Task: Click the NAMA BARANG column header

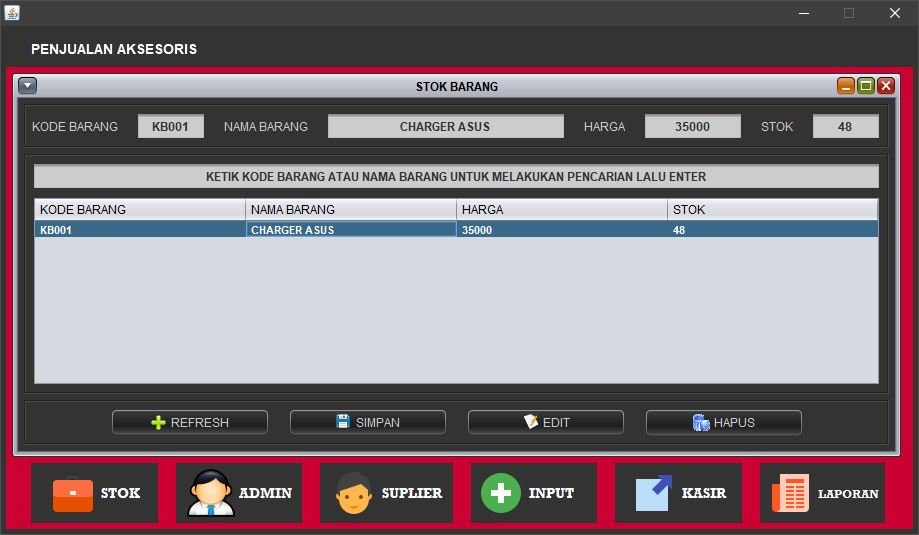Action: [350, 209]
